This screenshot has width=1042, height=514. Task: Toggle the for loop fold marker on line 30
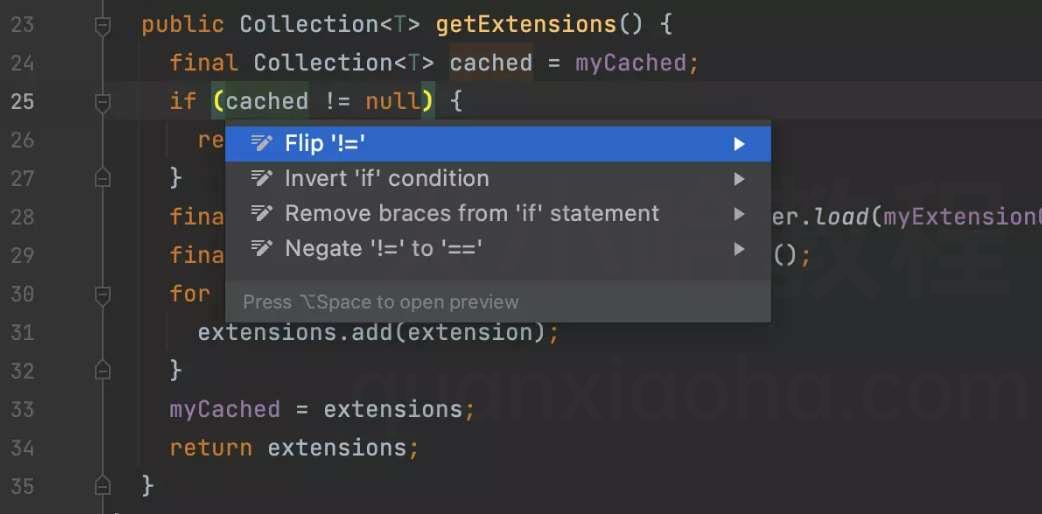[102, 295]
